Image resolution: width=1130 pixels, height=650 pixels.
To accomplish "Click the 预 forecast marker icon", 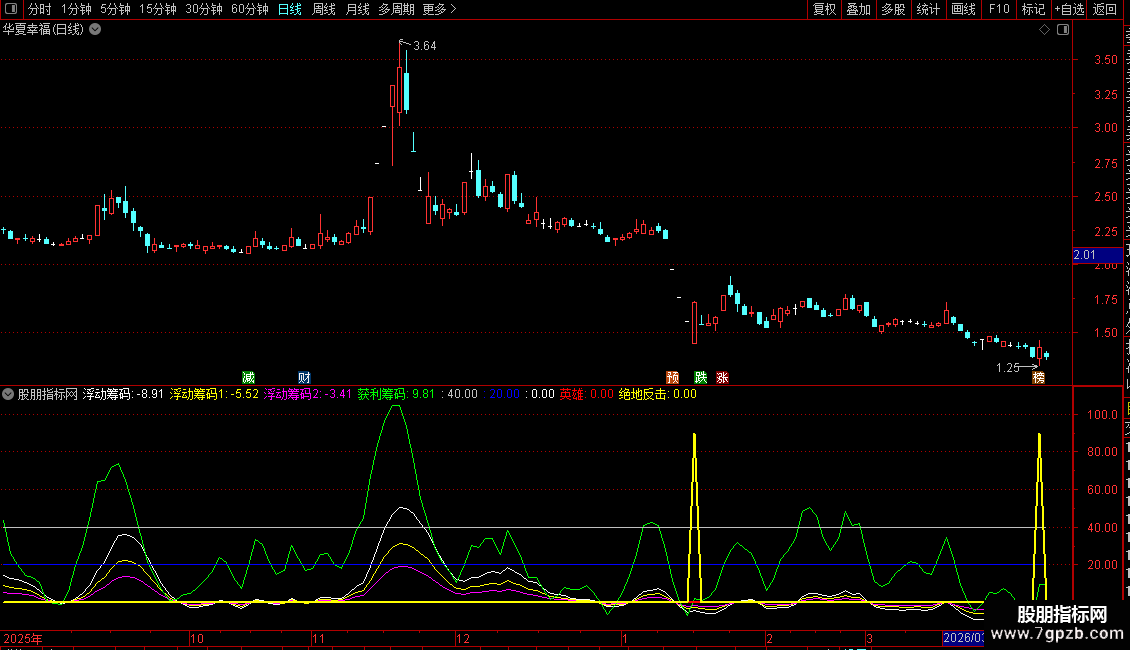I will [673, 377].
